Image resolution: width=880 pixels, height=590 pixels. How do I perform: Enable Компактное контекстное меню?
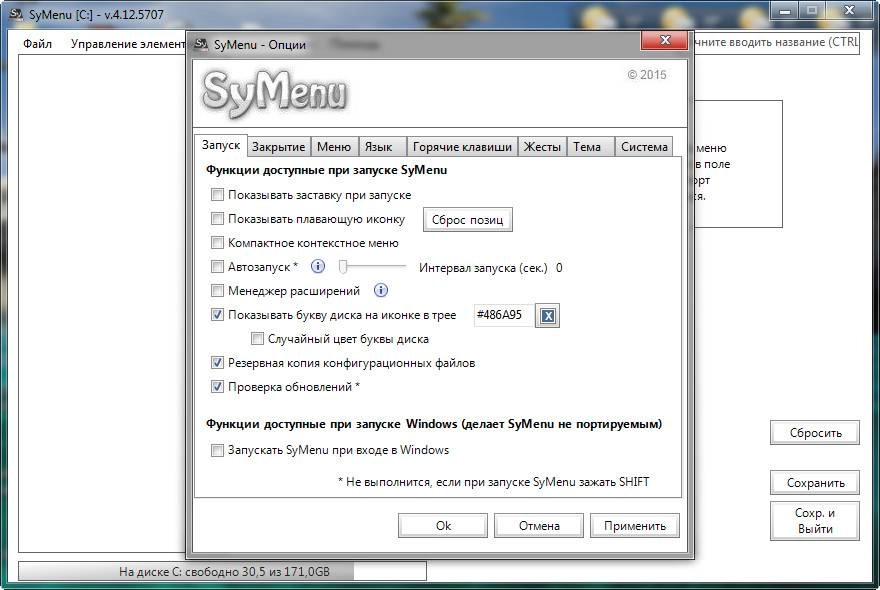tap(217, 243)
